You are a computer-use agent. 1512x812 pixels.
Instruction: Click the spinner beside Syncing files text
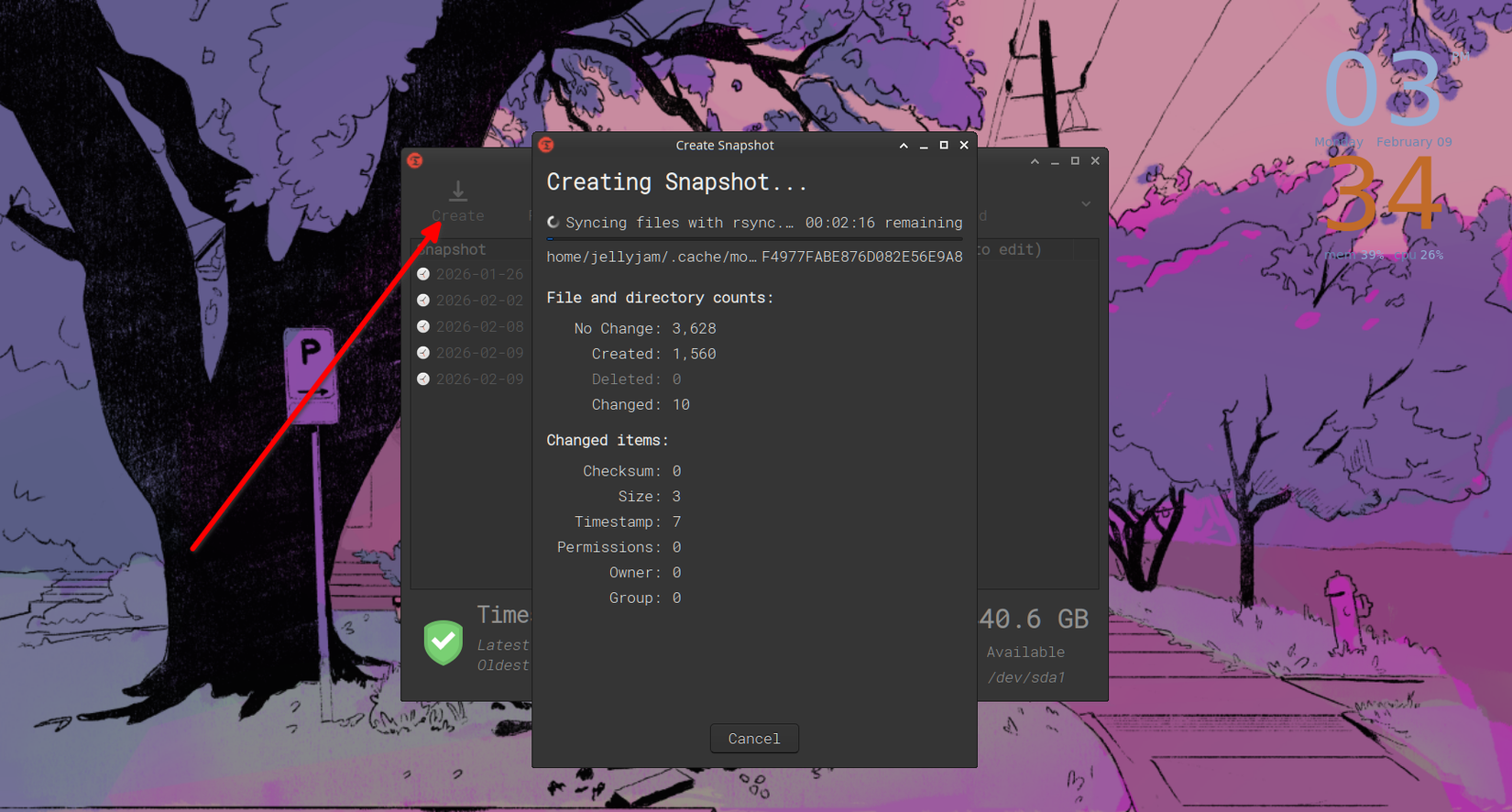pos(553,223)
